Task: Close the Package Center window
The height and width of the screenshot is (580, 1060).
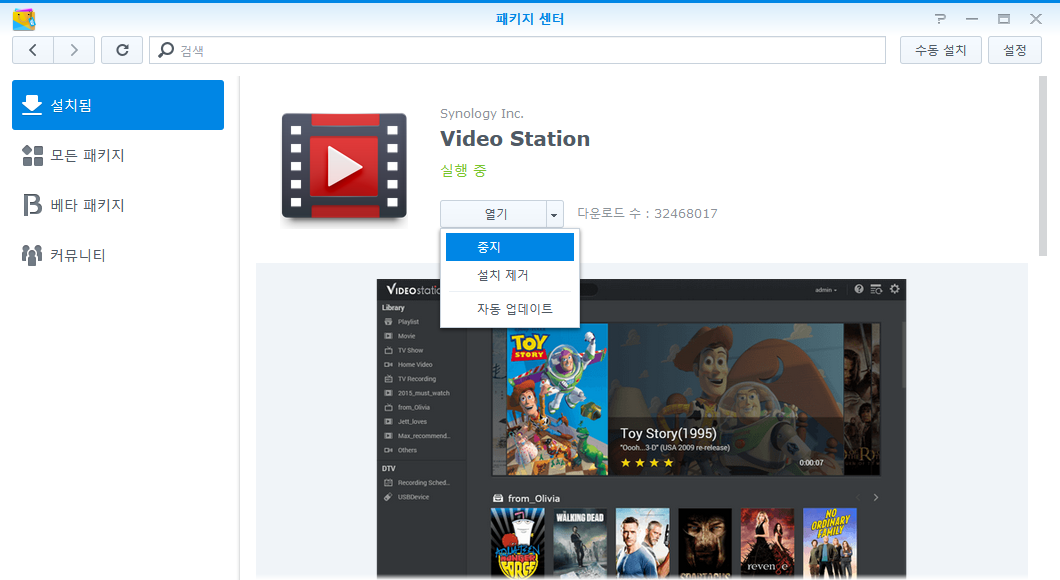Action: [1036, 19]
